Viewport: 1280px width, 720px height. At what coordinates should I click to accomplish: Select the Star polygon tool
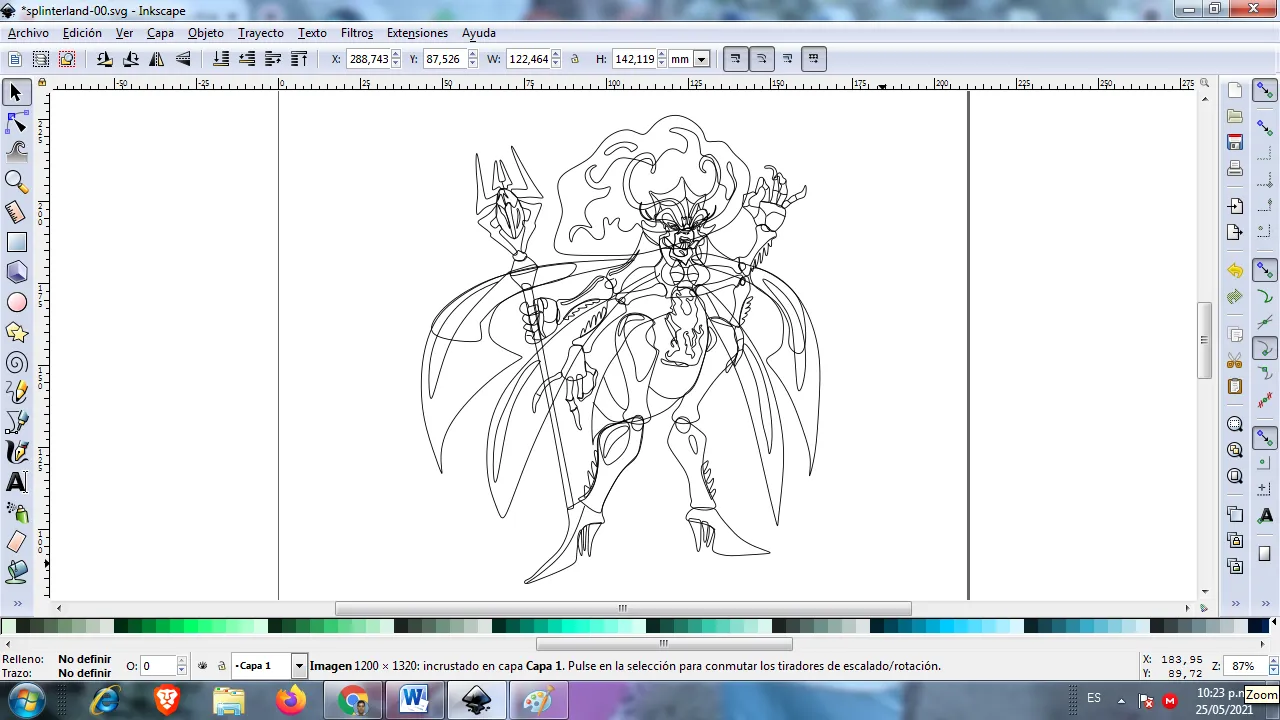[16, 332]
